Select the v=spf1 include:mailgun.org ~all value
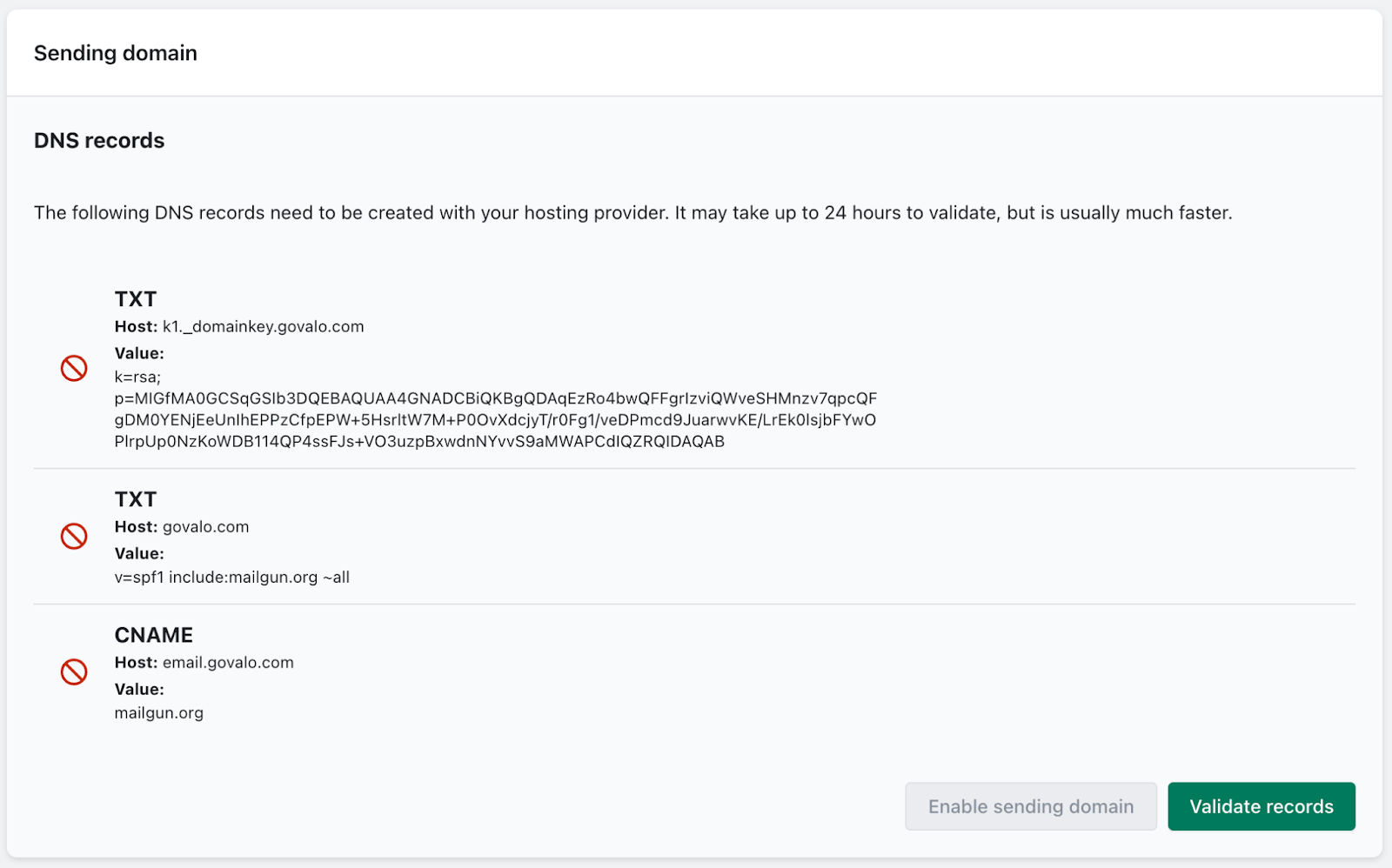Screen dimensions: 1392x868 click(x=231, y=578)
